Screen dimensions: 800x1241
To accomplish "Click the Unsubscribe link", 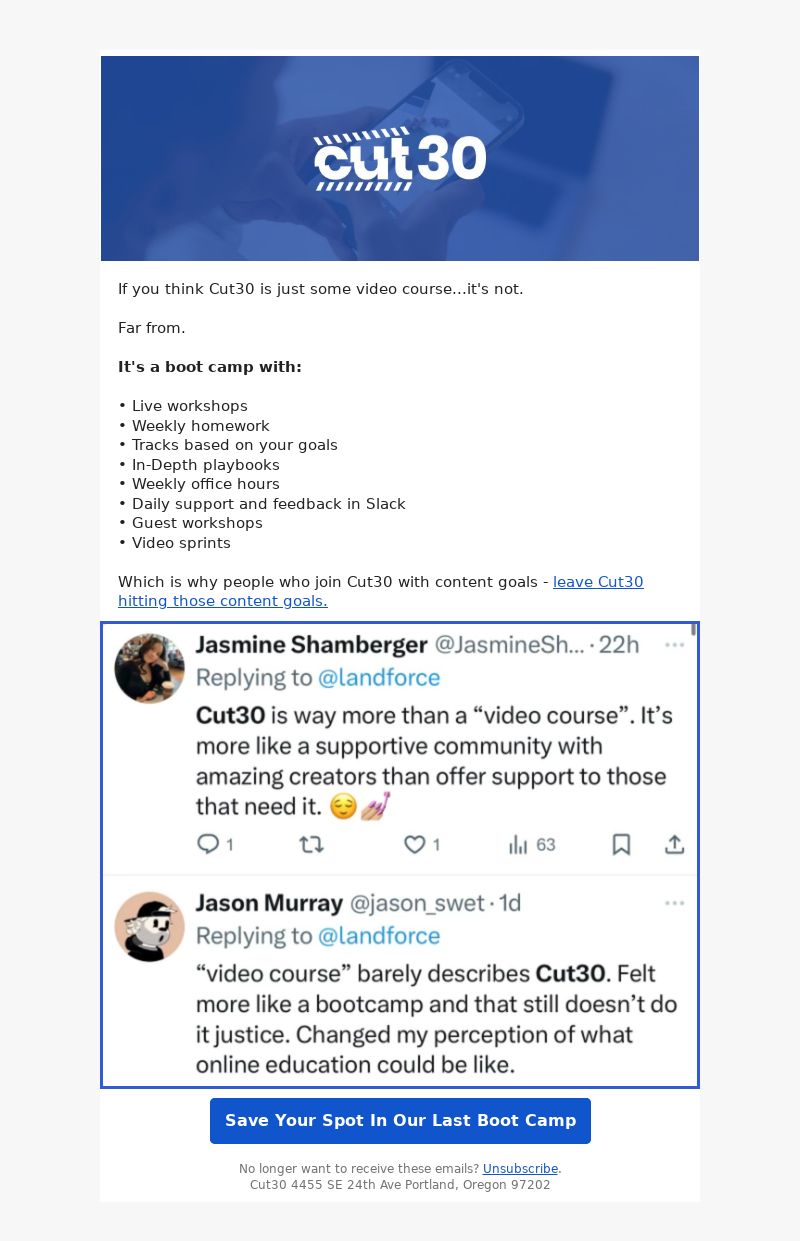I will pos(520,1168).
